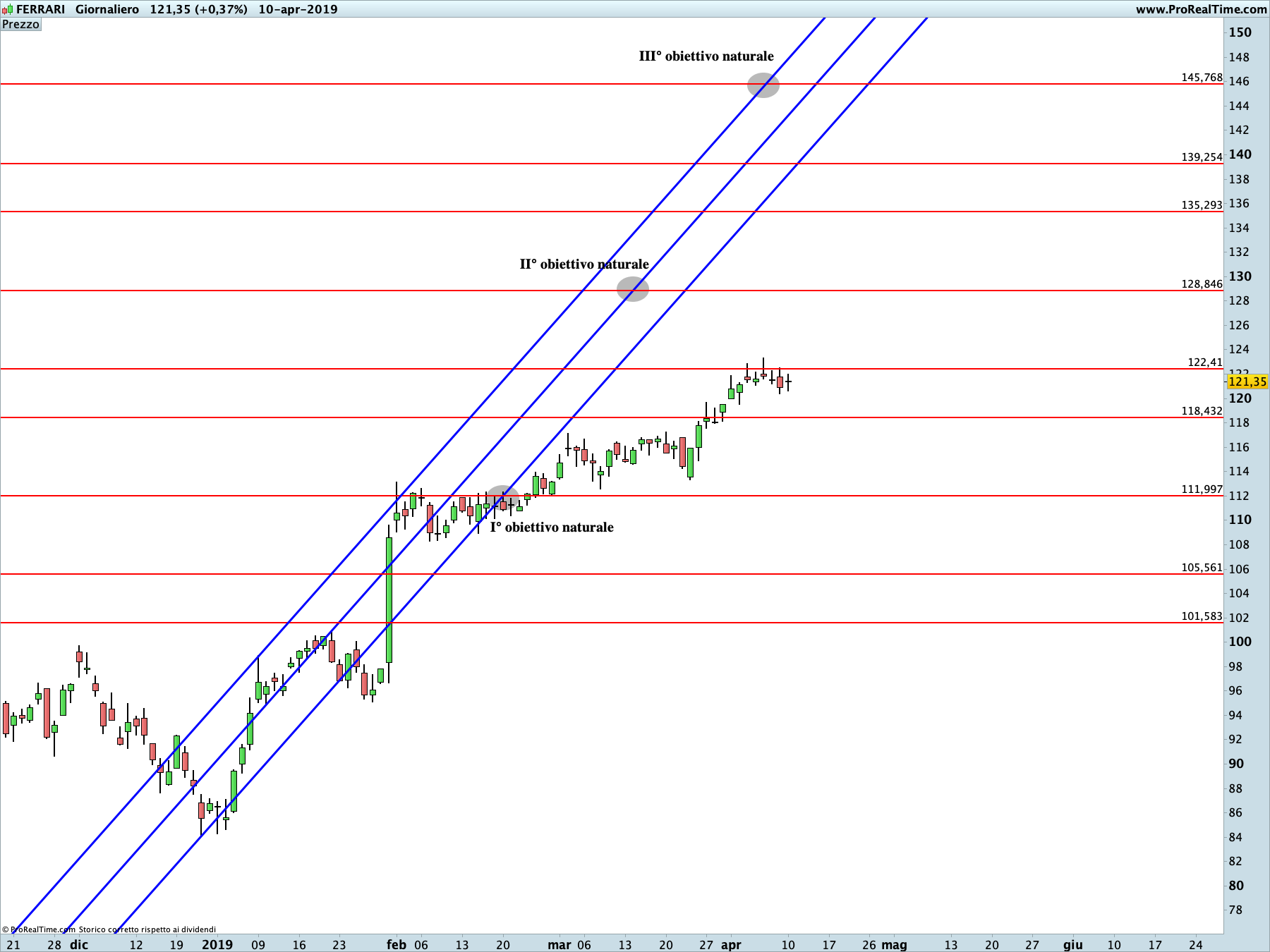This screenshot has height=952, width=1270.
Task: Click the 118,432 level label
Action: (x=1202, y=411)
